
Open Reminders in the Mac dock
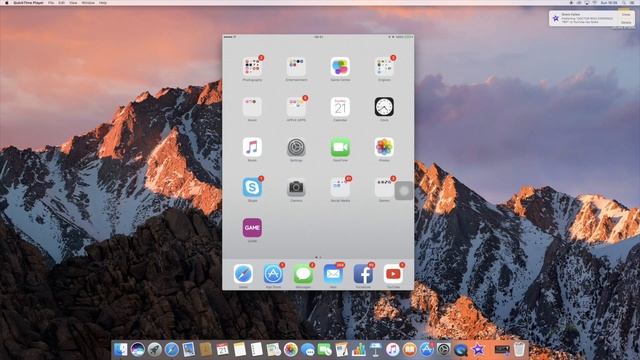point(256,349)
